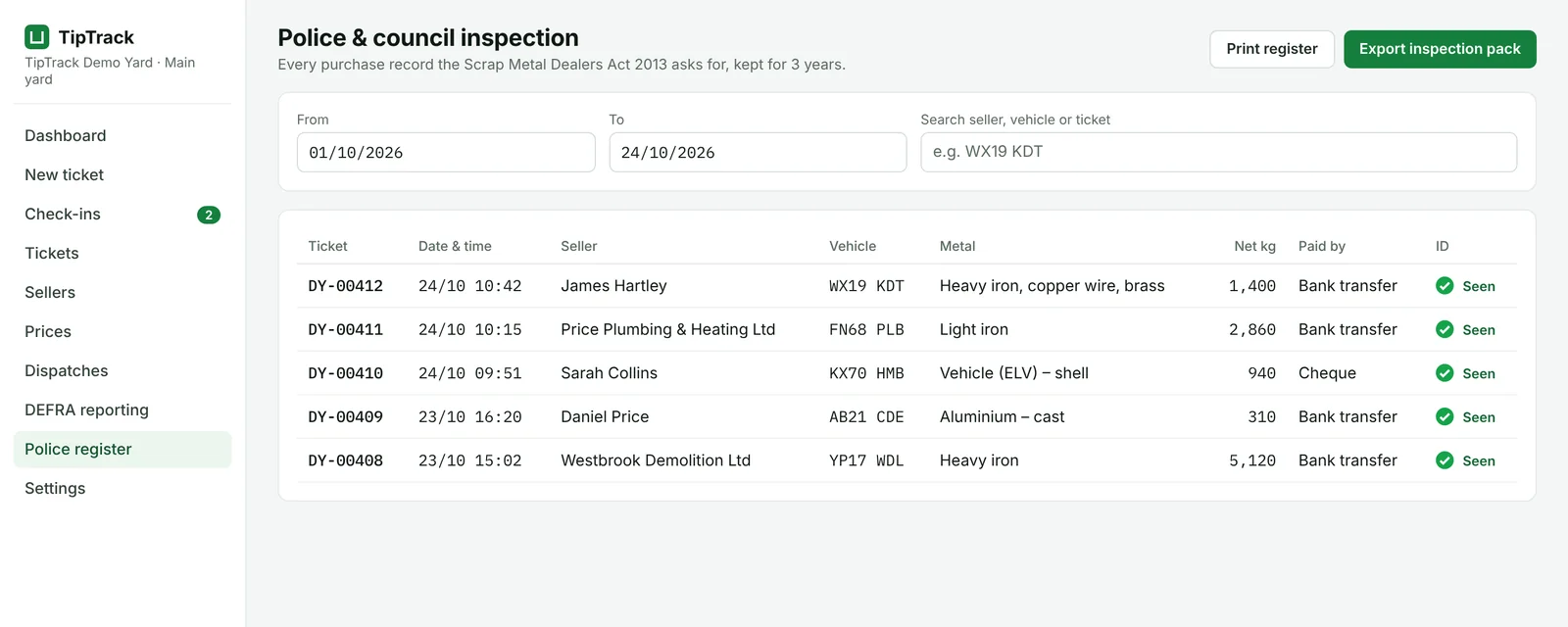Click the Net kg column header

1254,246
